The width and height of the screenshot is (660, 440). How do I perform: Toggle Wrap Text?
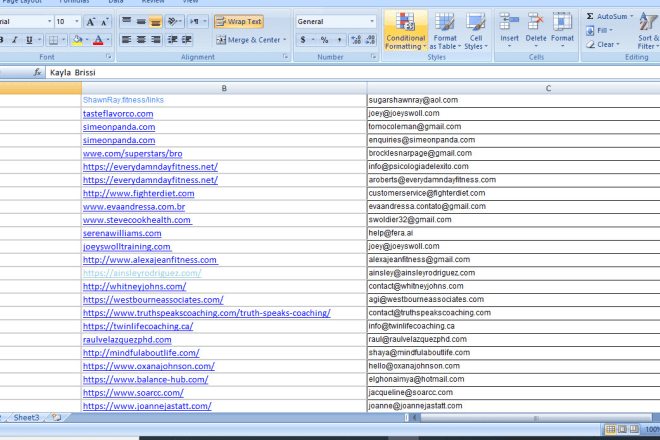[238, 21]
